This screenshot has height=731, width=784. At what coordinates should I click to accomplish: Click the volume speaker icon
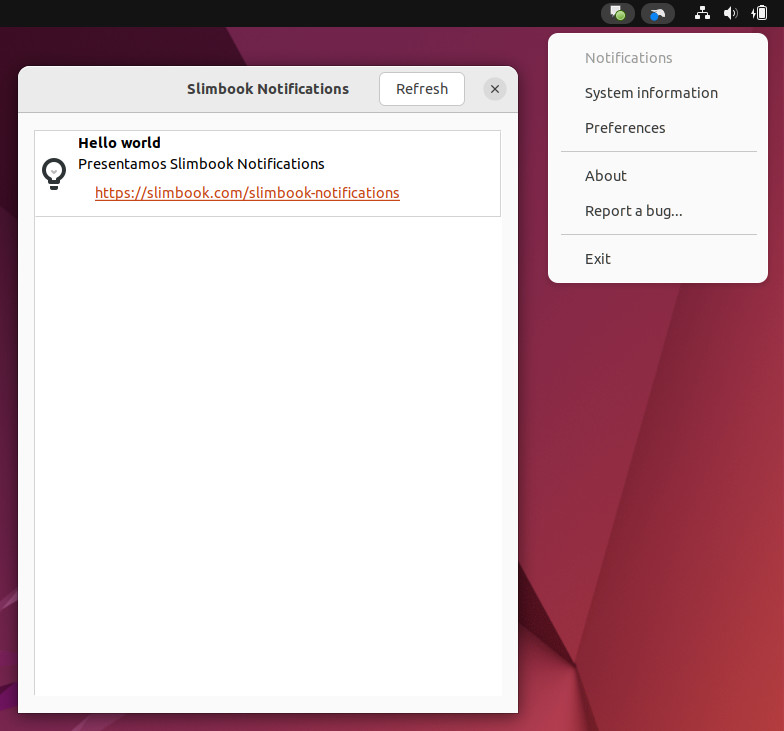click(730, 14)
